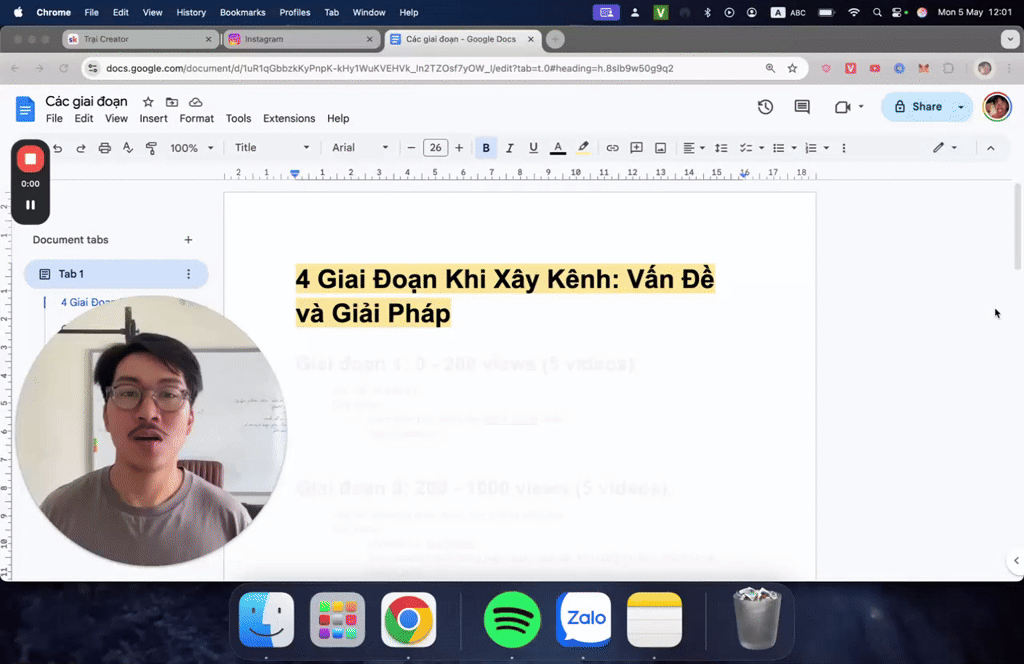Show the side panel arrow at right edge
Viewport: 1024px width, 664px height.
click(1016, 561)
